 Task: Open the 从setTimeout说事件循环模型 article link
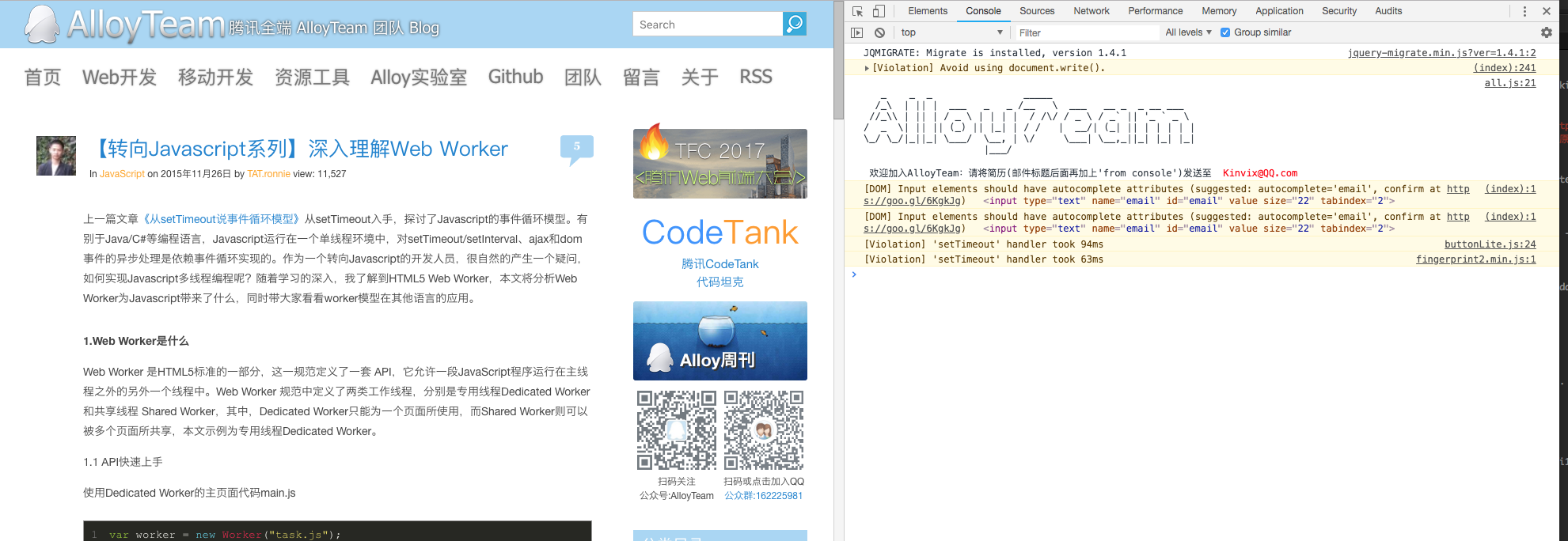[x=222, y=219]
